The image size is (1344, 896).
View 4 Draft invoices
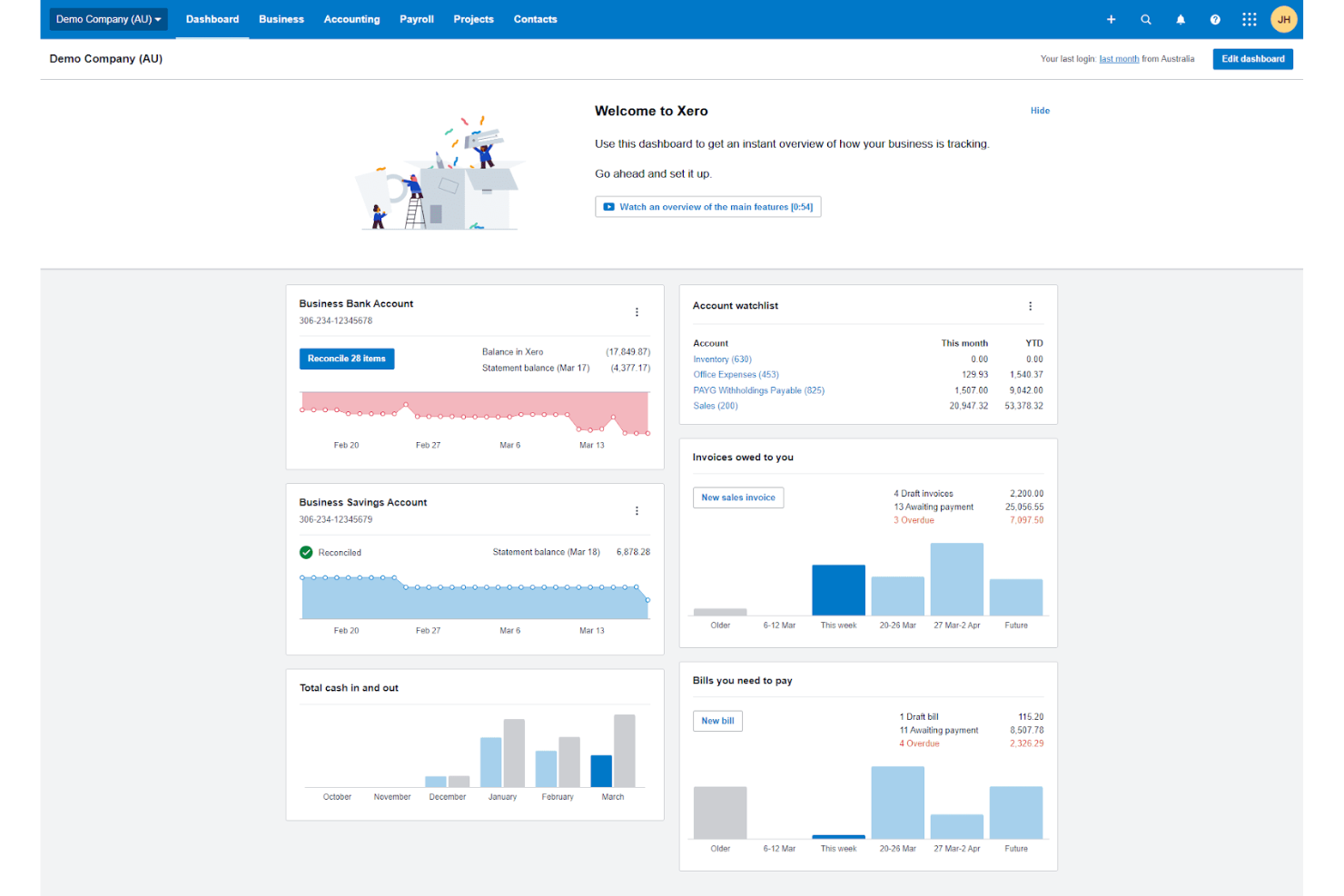pyautogui.click(x=924, y=494)
